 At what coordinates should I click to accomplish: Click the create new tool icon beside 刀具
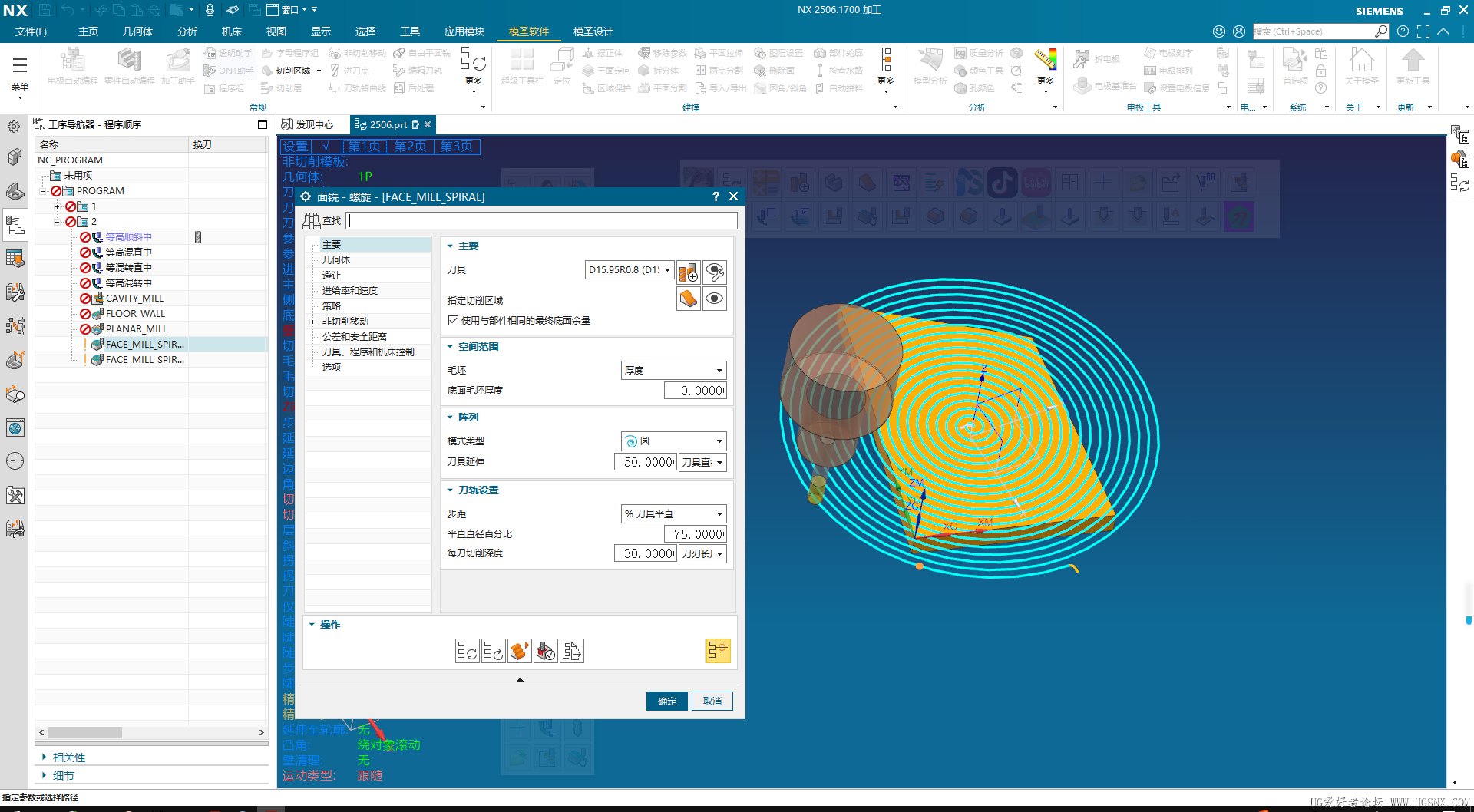click(x=689, y=272)
